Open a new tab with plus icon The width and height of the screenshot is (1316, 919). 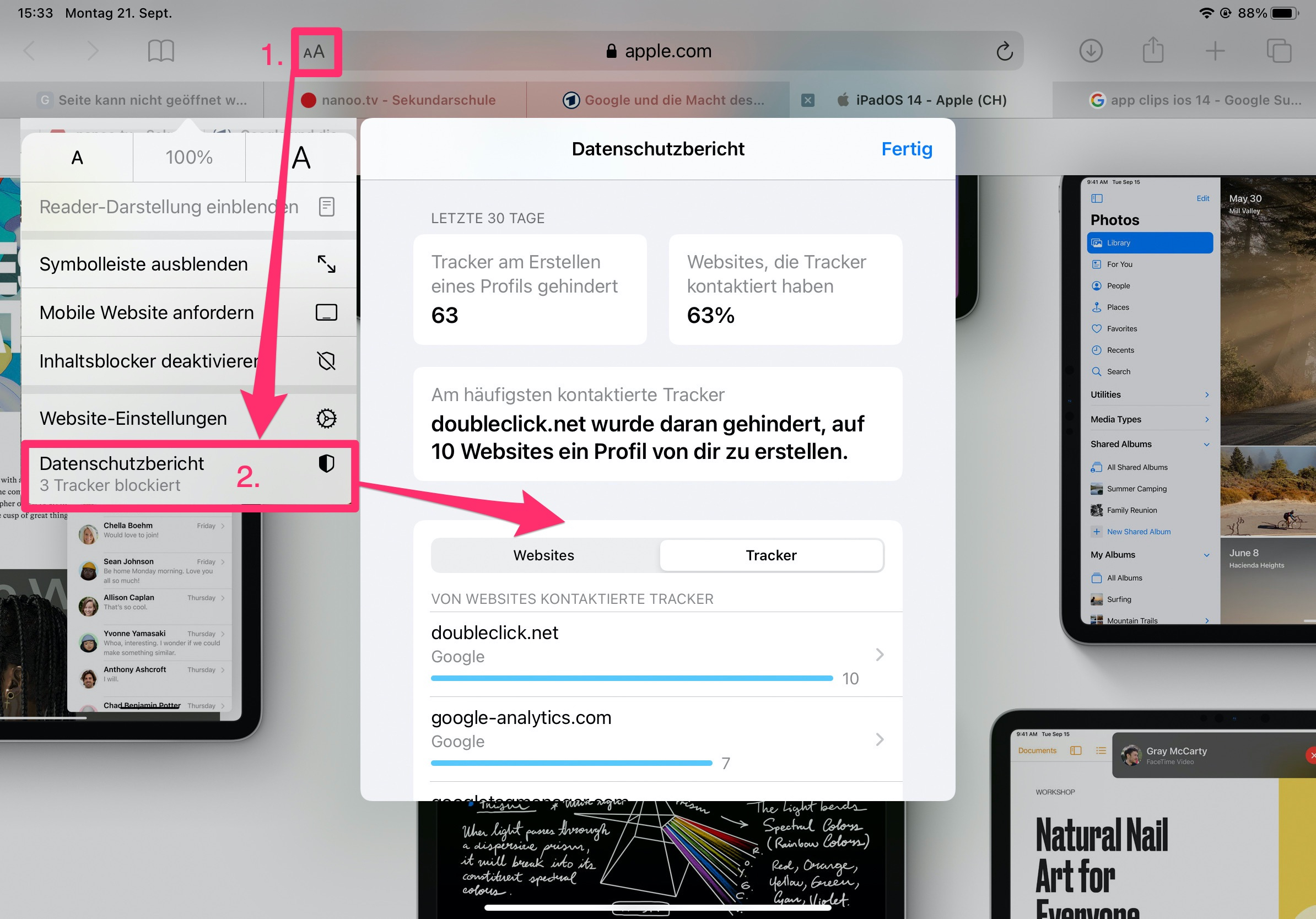click(x=1215, y=51)
